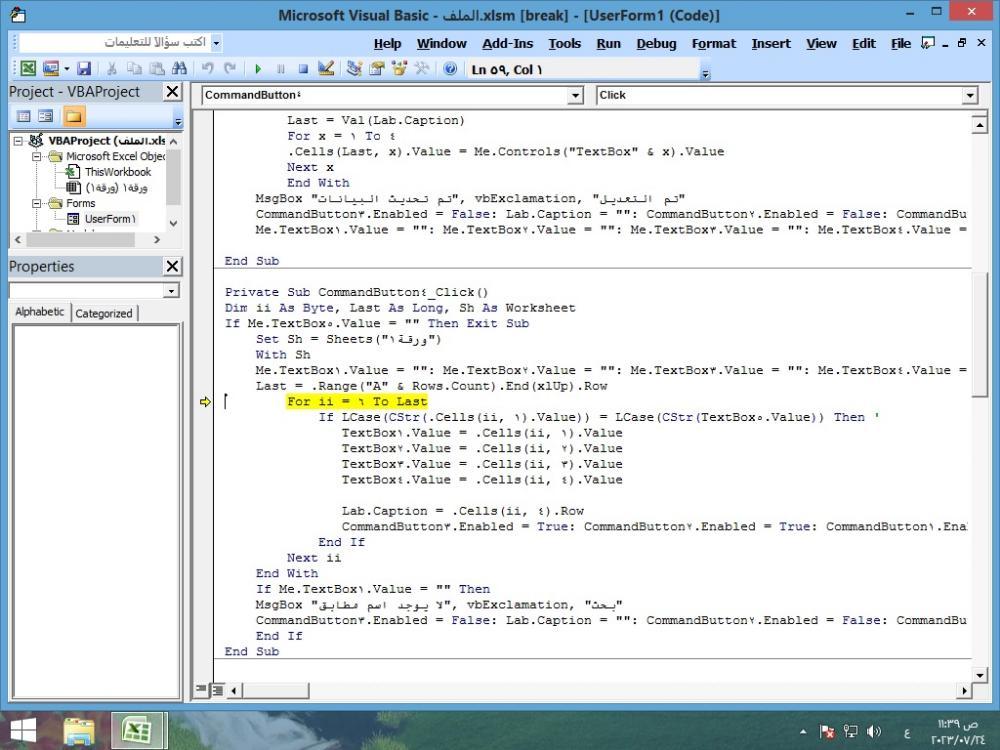
Task: Select the ورقة1 sheet tree item
Action: (x=116, y=188)
